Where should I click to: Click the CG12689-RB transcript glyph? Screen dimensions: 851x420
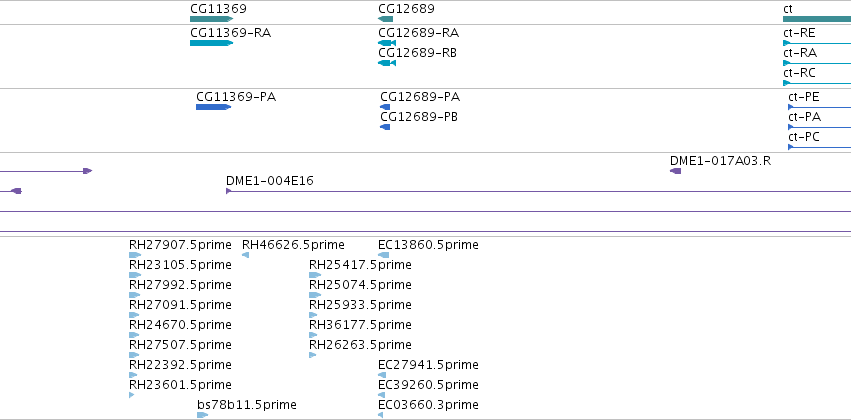pos(387,63)
